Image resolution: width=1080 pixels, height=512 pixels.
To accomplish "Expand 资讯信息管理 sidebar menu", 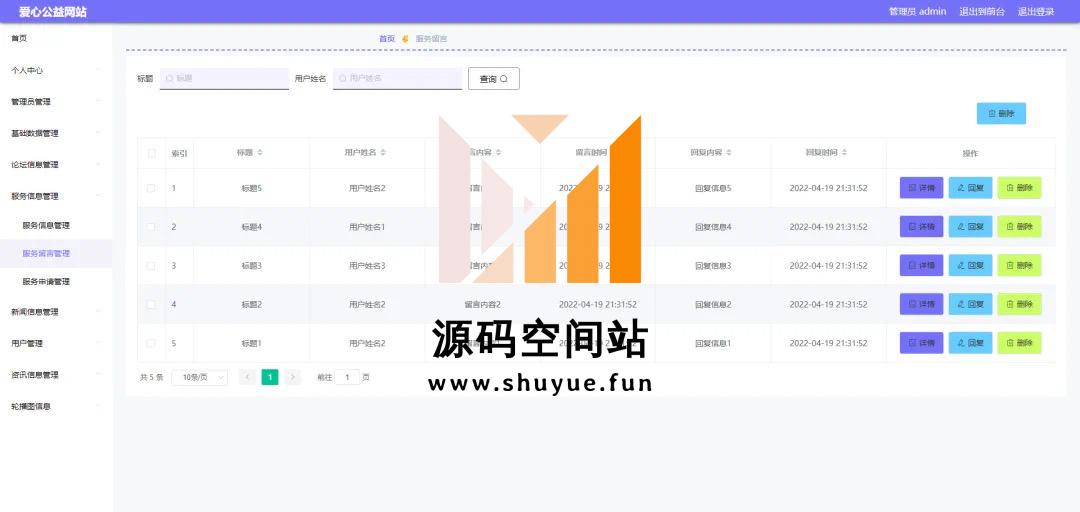I will coord(56,375).
